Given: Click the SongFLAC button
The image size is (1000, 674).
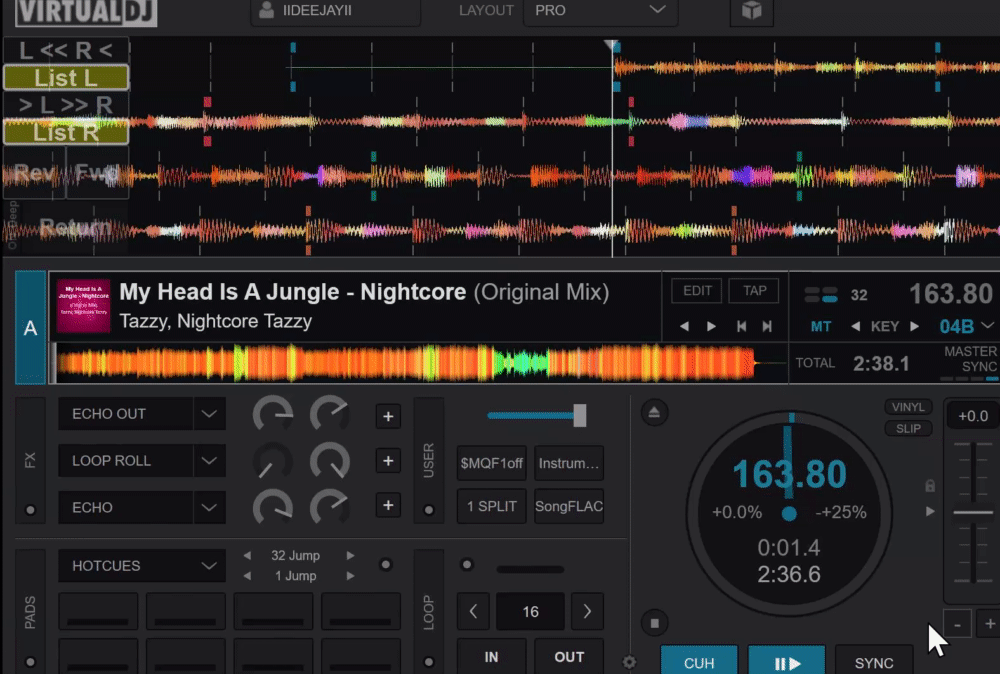Looking at the screenshot, I should (569, 506).
